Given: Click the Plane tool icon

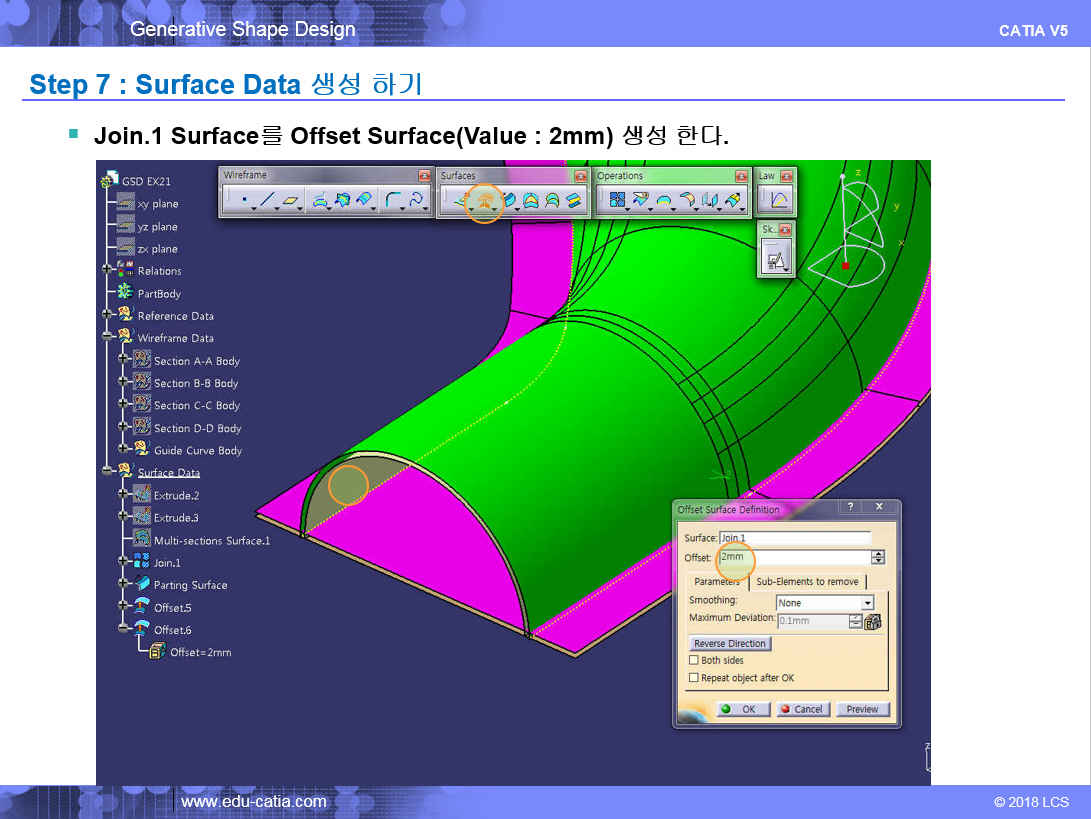Looking at the screenshot, I should point(290,201).
